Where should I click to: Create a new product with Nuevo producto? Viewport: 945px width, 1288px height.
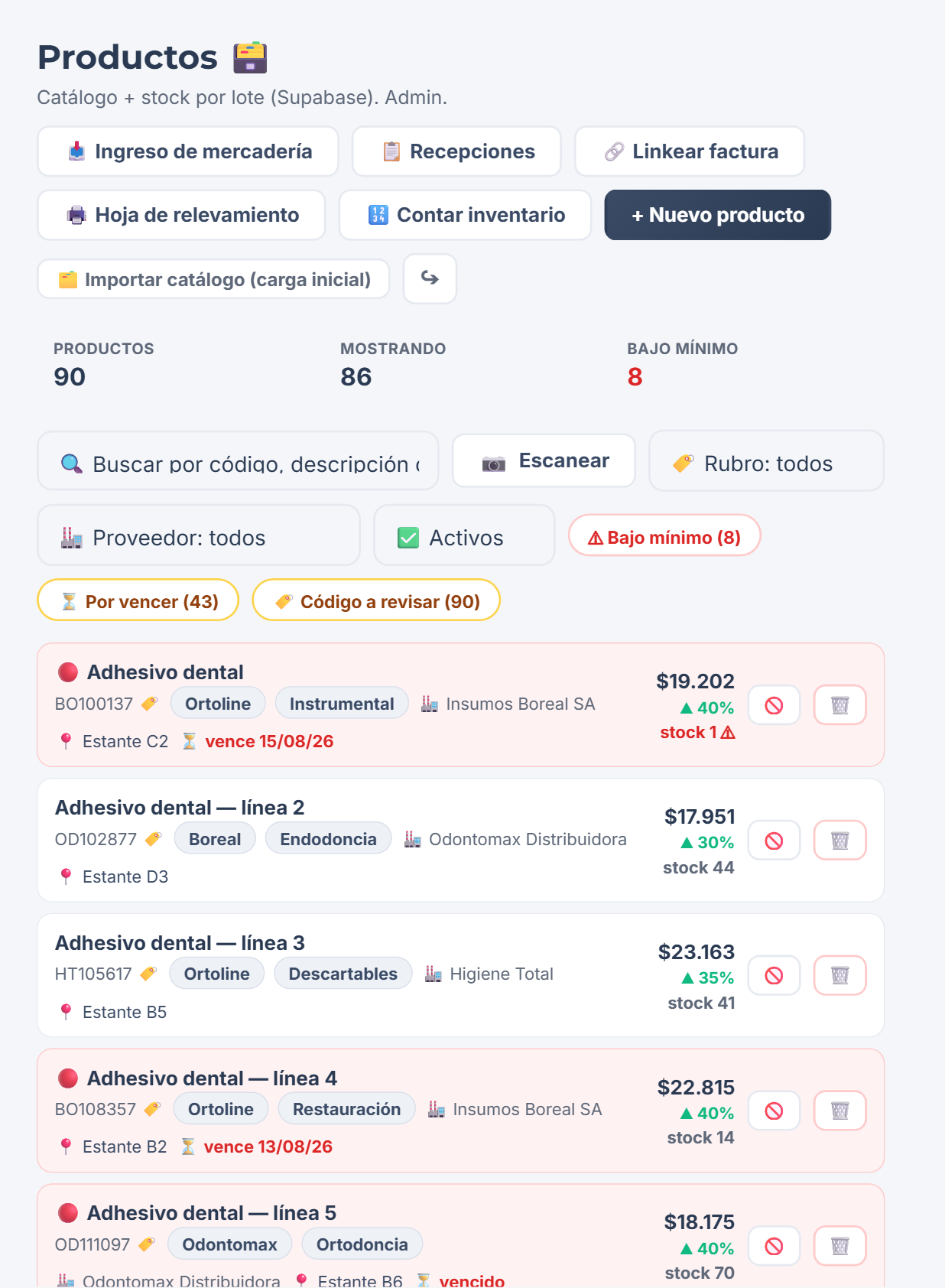(718, 215)
